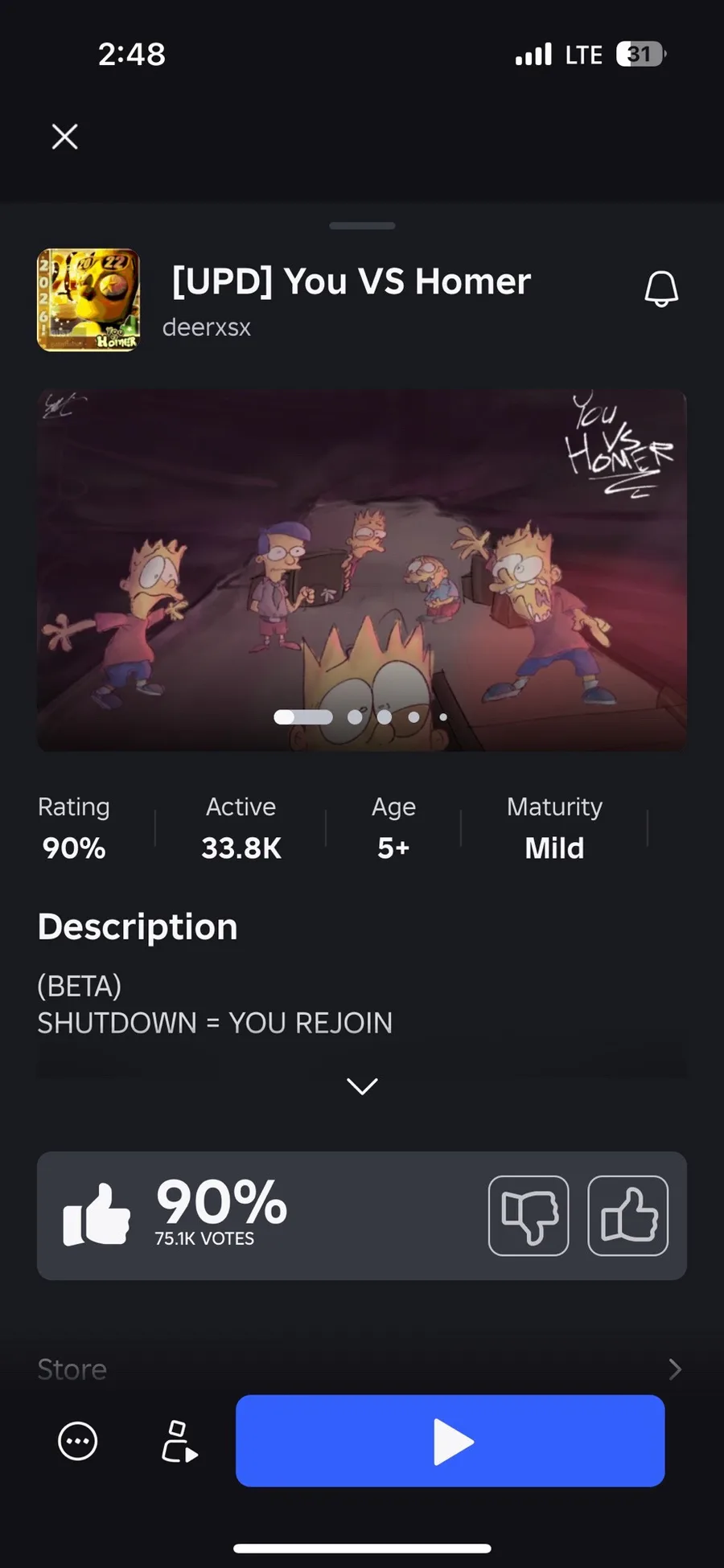
Task: Open the Store section arrow
Action: tap(674, 1369)
